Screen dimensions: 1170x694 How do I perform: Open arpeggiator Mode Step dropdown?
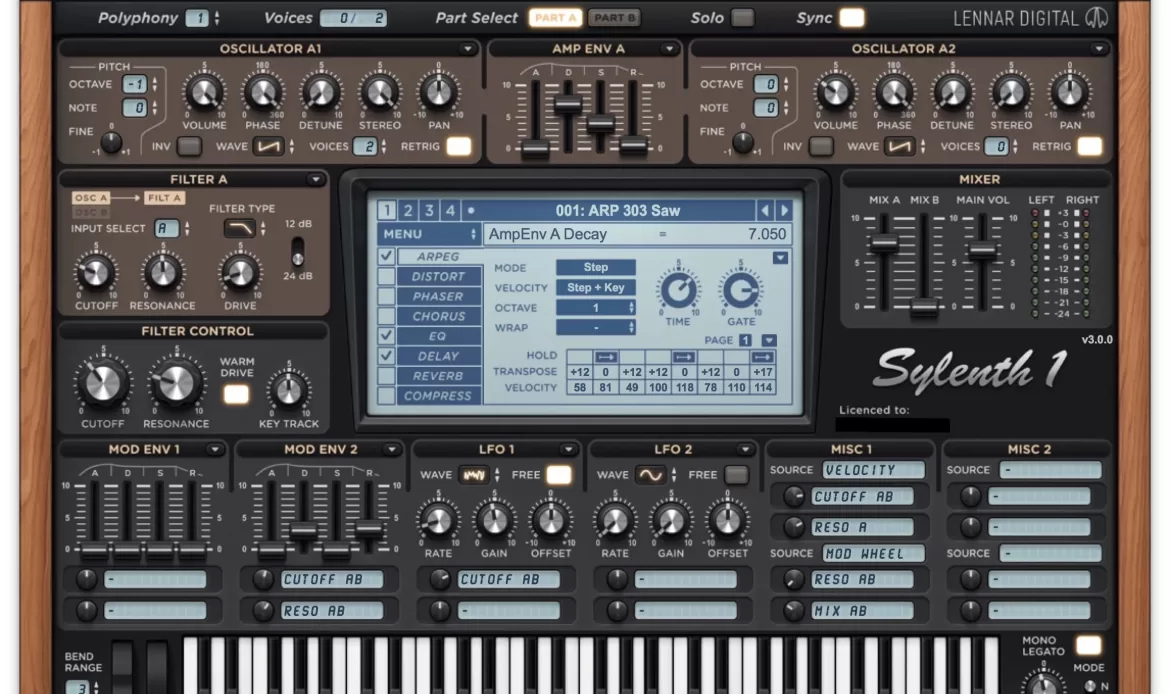coord(595,267)
